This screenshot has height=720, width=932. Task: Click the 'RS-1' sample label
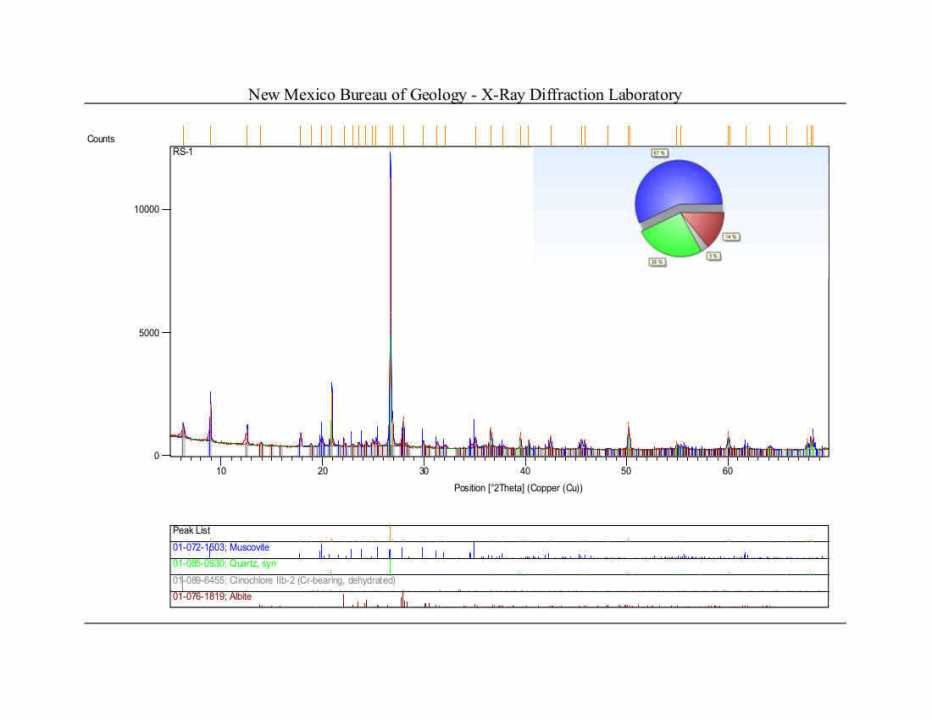tap(182, 152)
